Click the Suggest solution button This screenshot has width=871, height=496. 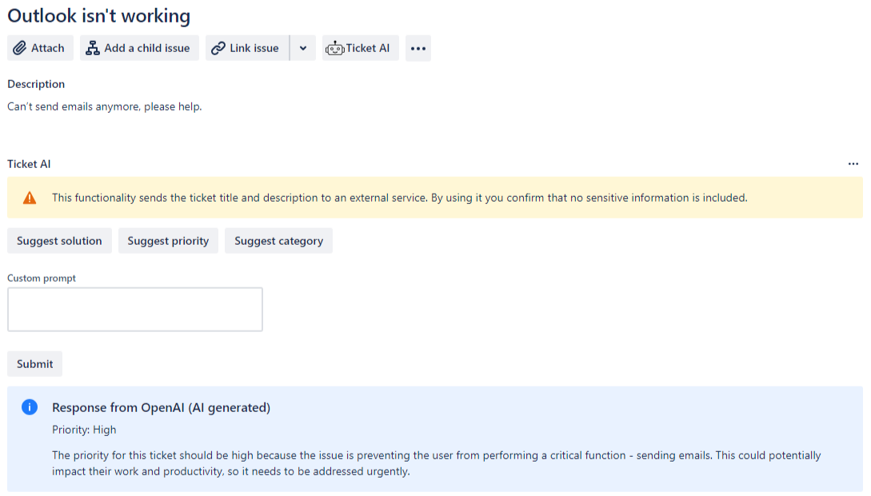click(59, 241)
